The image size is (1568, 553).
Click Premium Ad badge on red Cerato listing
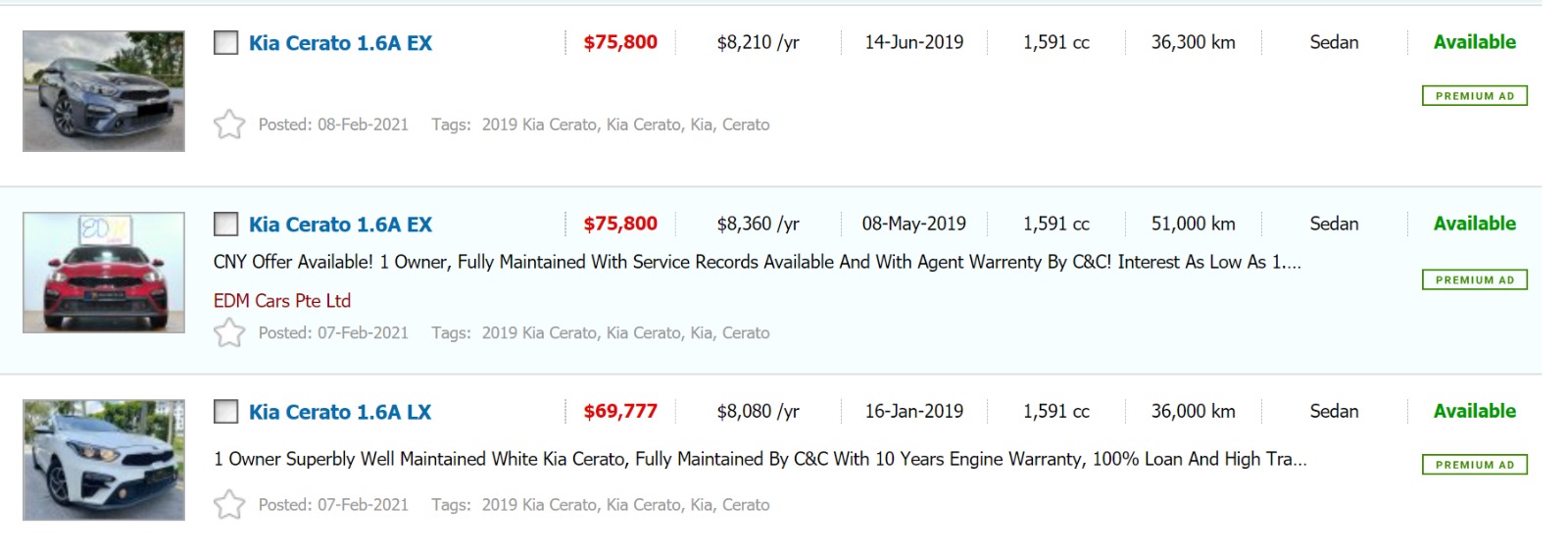tap(1474, 280)
